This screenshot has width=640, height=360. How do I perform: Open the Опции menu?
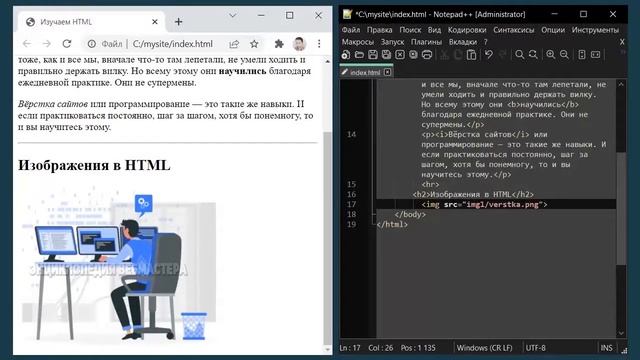point(553,30)
